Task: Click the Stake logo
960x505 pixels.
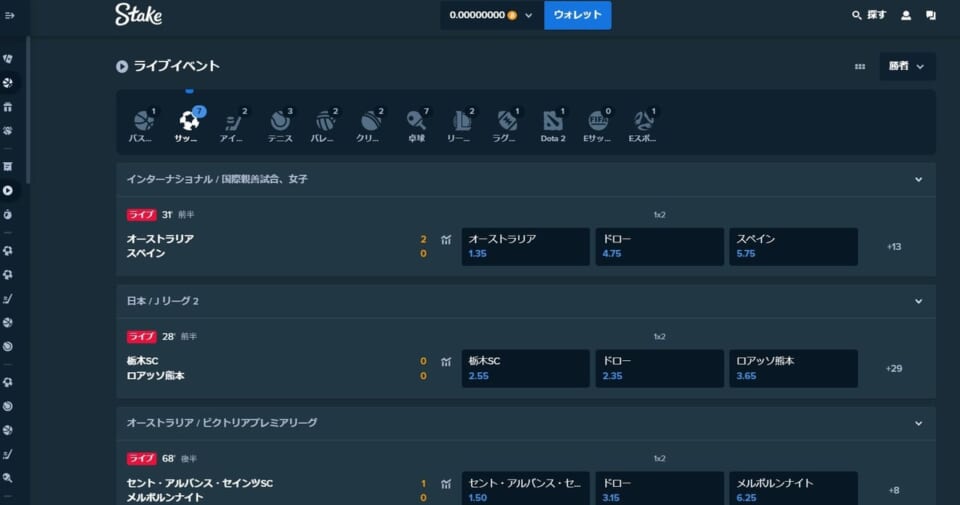Action: (138, 15)
